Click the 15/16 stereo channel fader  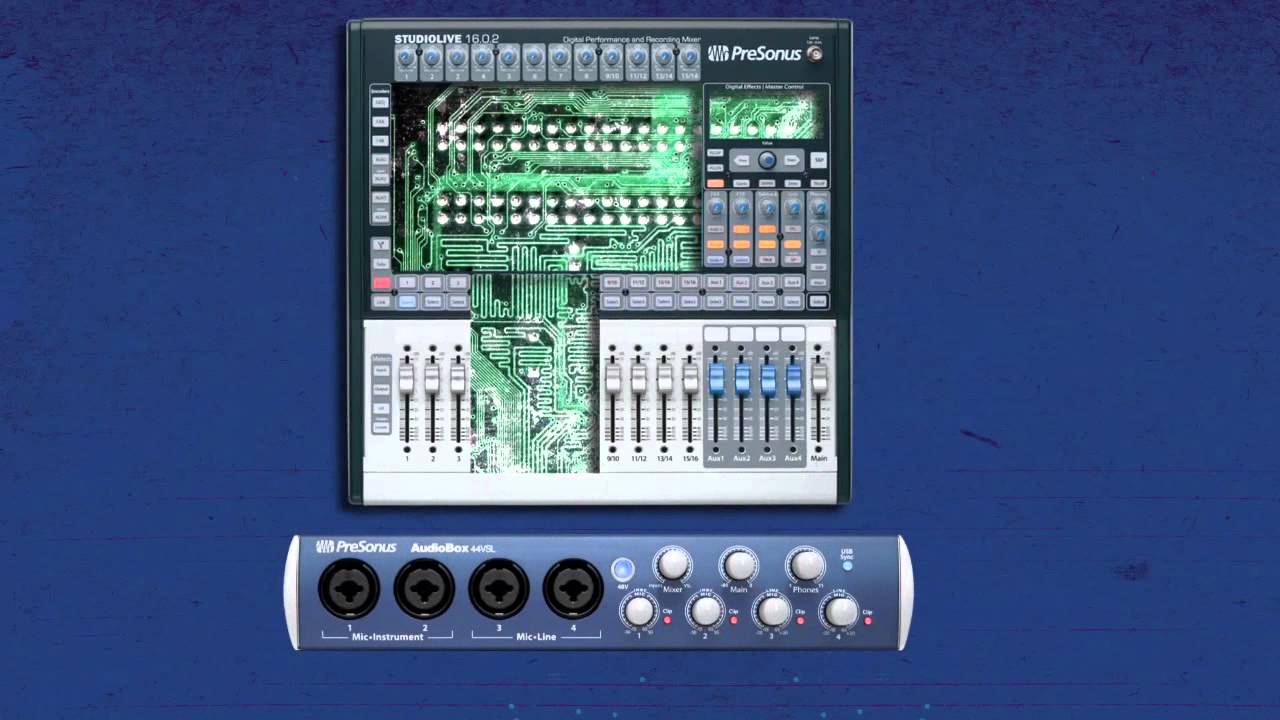pos(690,377)
